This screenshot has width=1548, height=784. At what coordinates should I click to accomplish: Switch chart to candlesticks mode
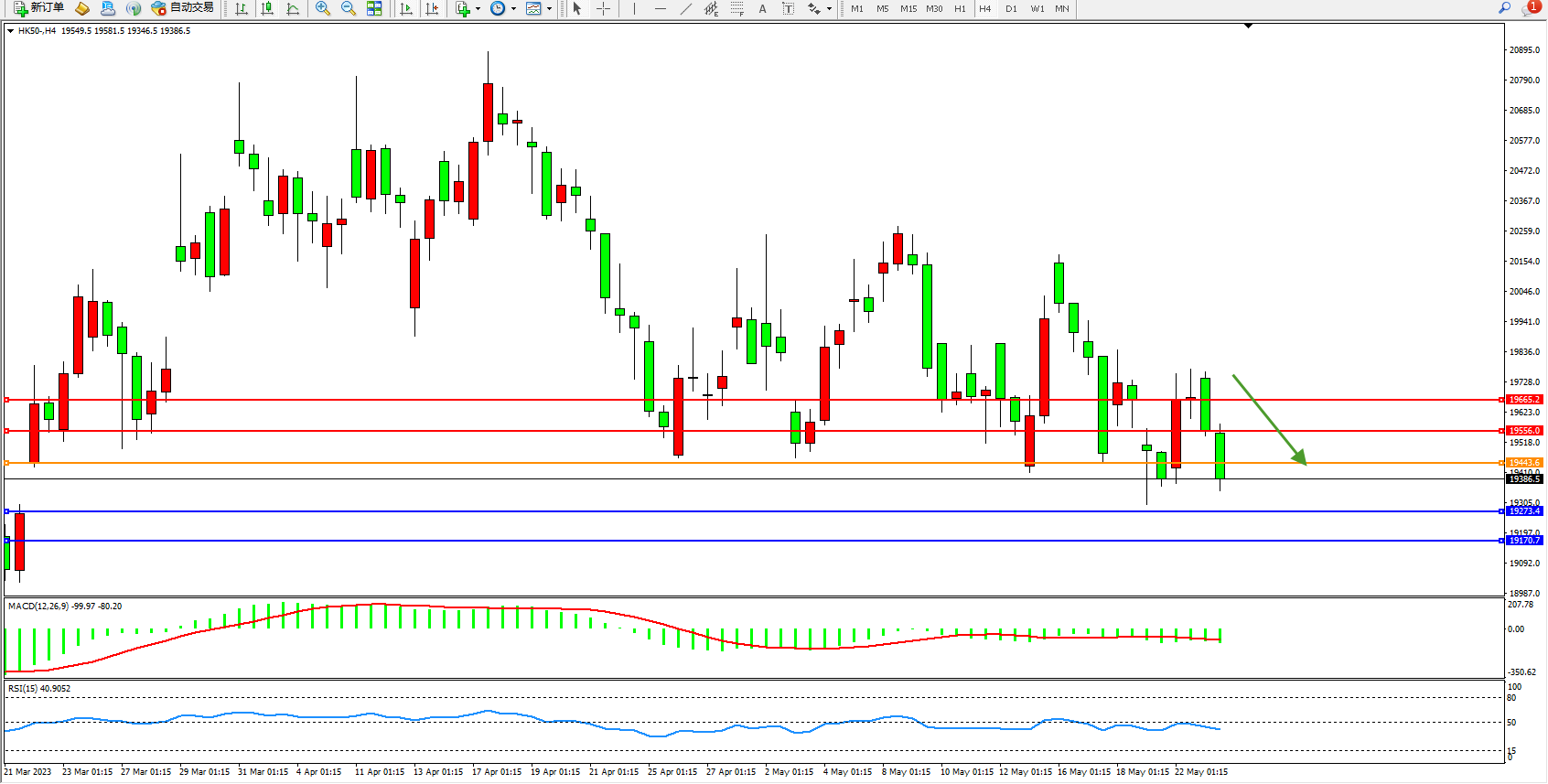tap(267, 8)
